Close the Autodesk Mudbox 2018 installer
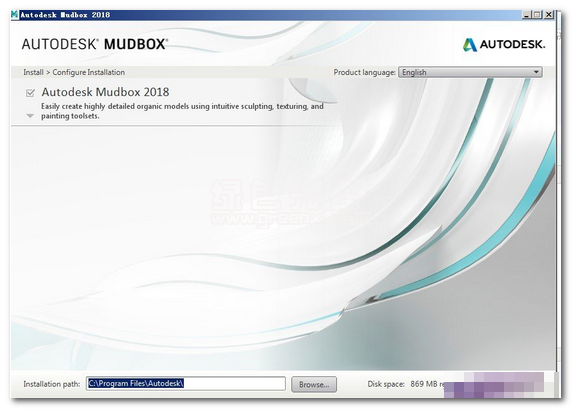Viewport: 572px width, 409px height. 549,15
